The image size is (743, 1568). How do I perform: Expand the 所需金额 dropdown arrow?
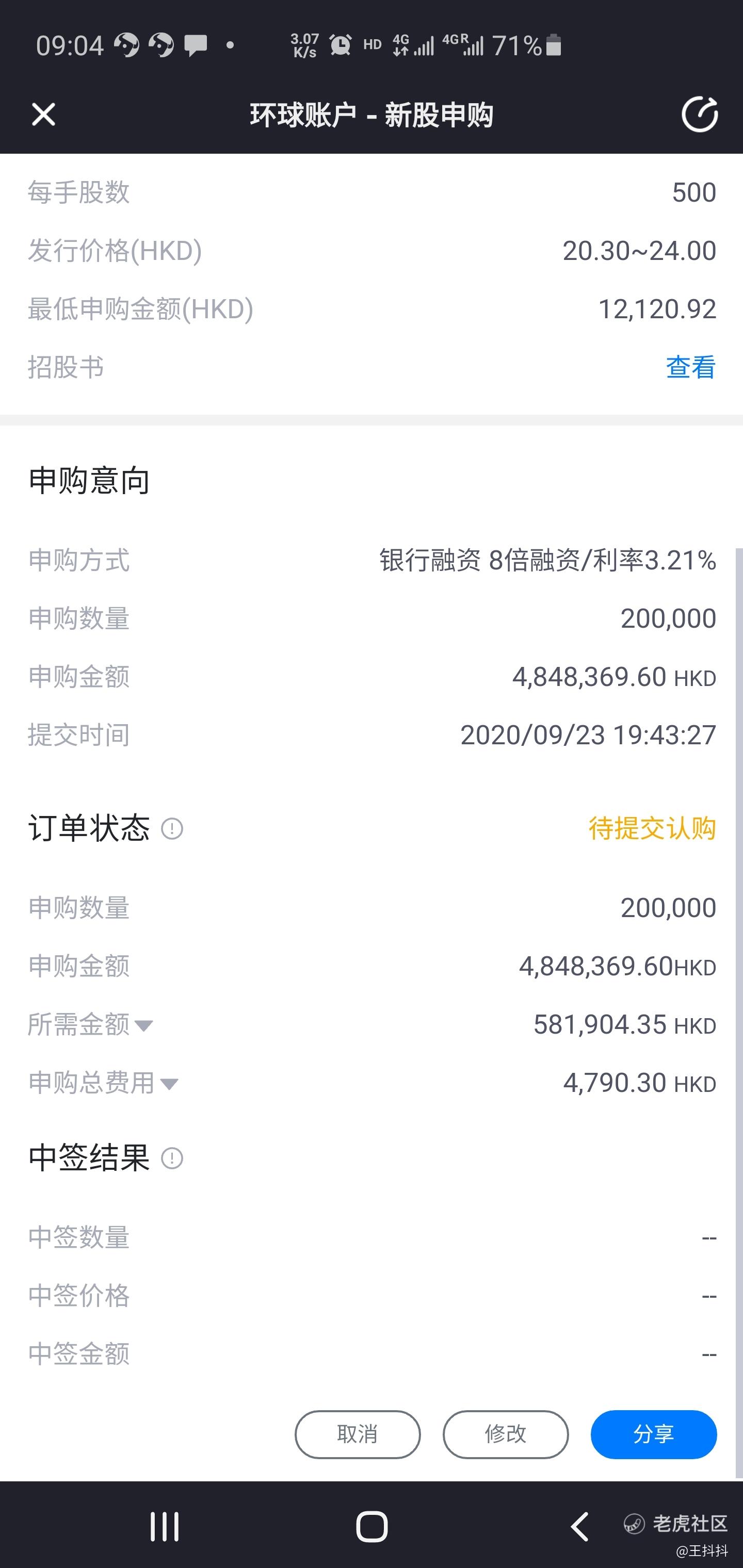pos(144,1026)
